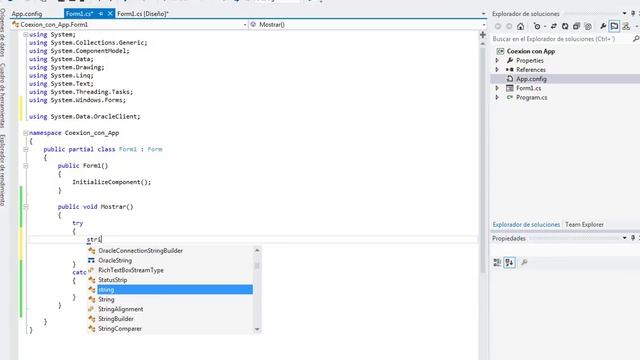Expand the Properties node in Solution Explorer
This screenshot has height=360, width=640.
point(497,60)
